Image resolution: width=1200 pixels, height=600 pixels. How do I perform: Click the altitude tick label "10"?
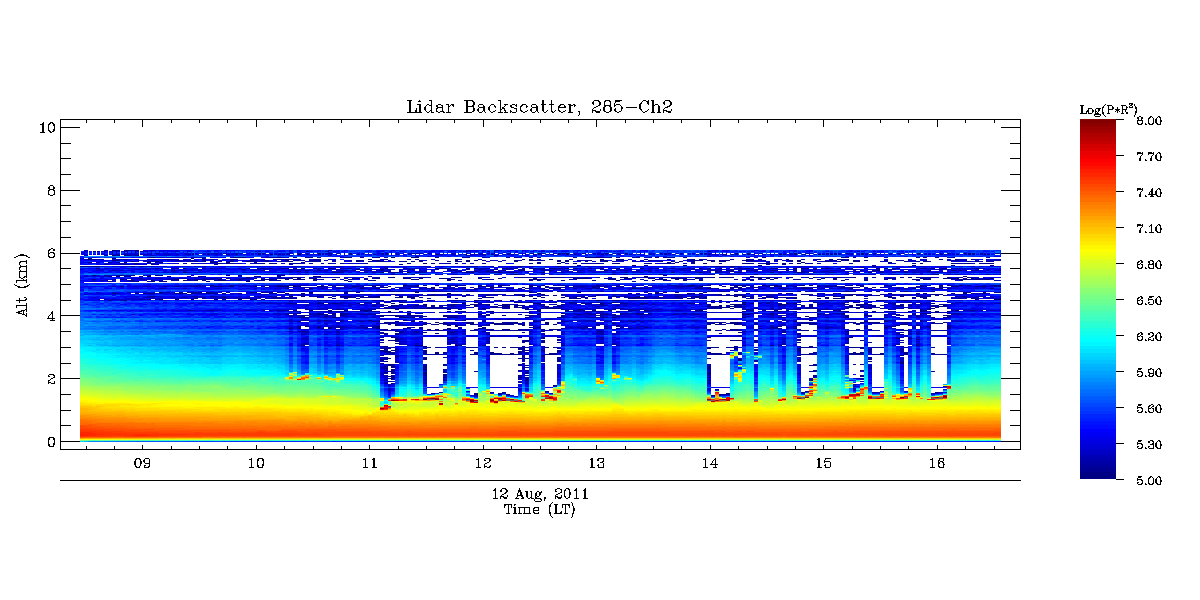tap(45, 127)
